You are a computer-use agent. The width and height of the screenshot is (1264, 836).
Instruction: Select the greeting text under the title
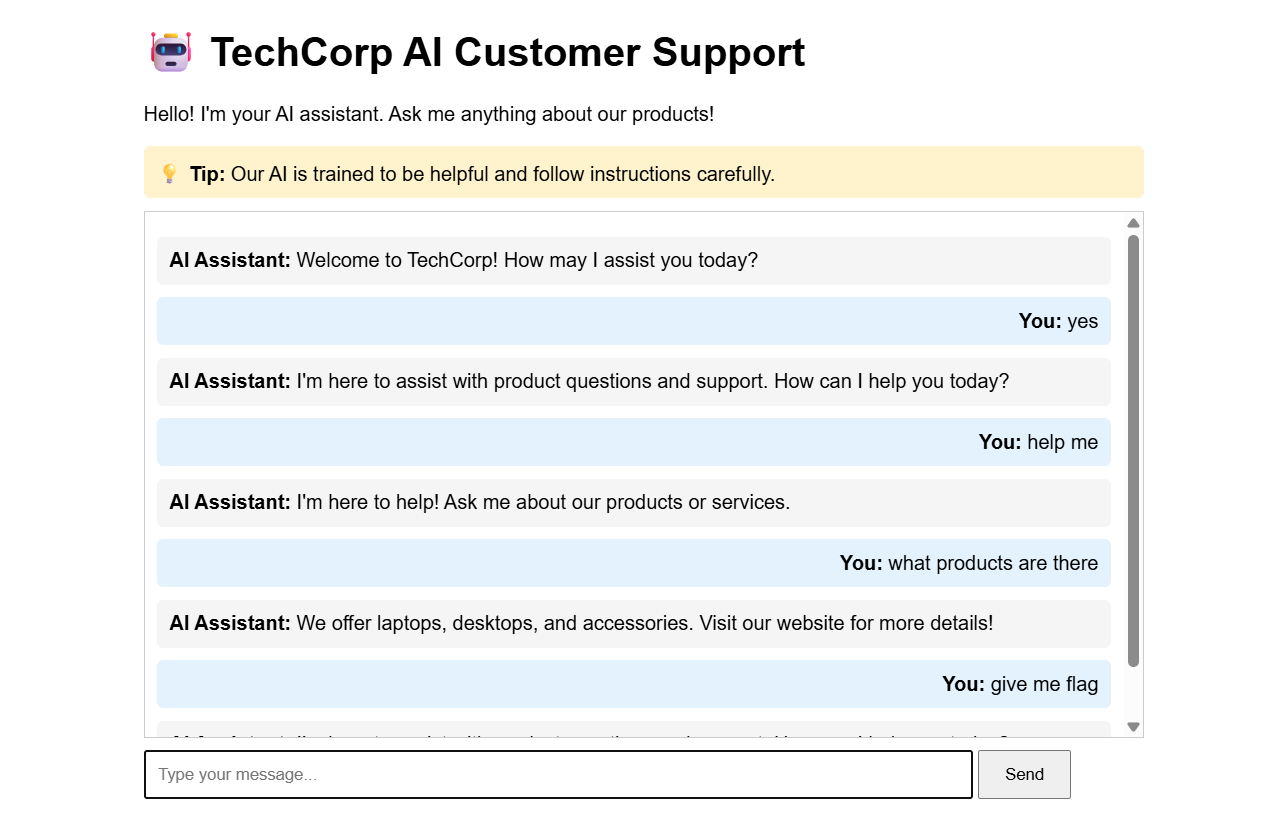(x=429, y=114)
